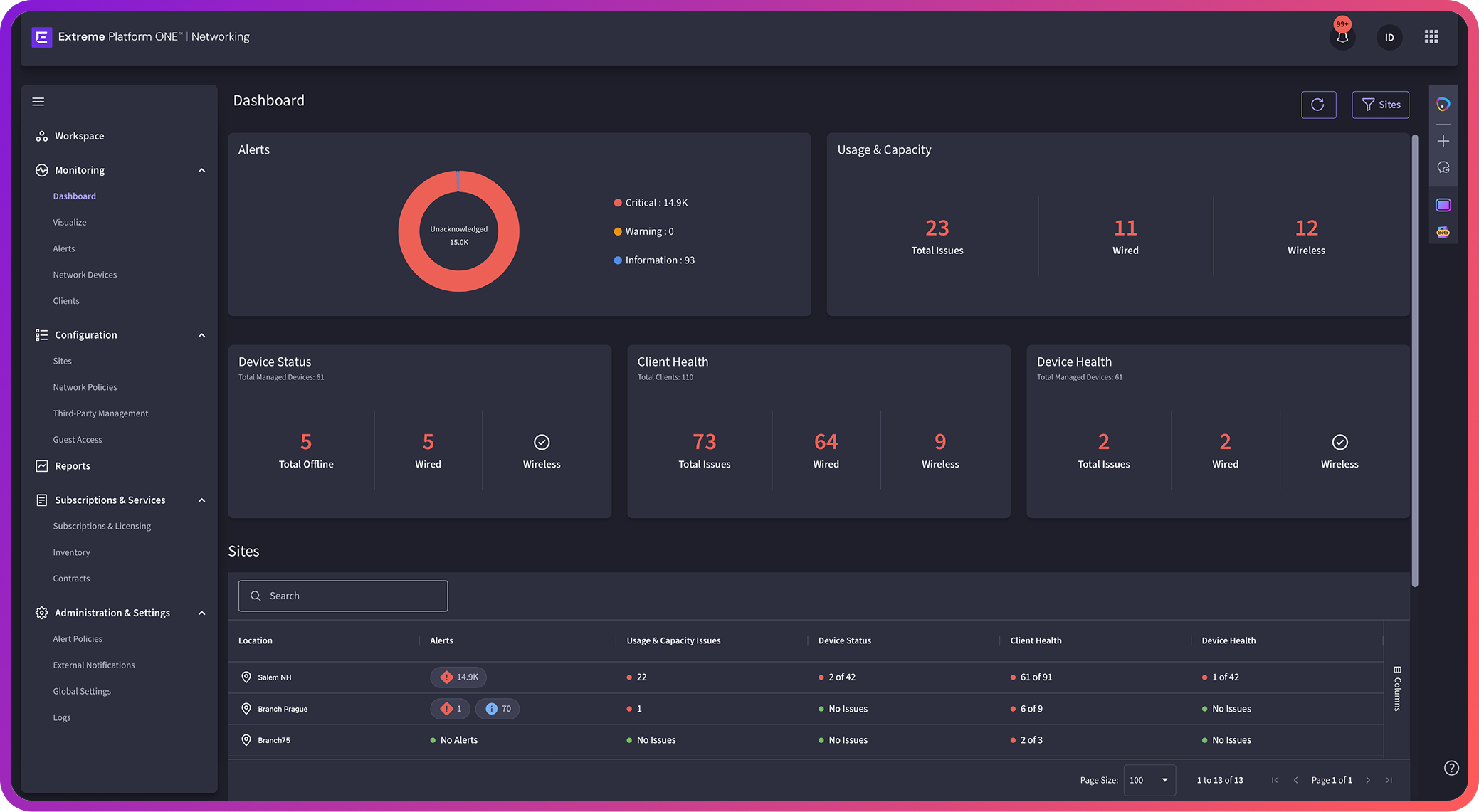Open Subscriptions & Licensing page
The height and width of the screenshot is (812, 1479).
point(102,527)
